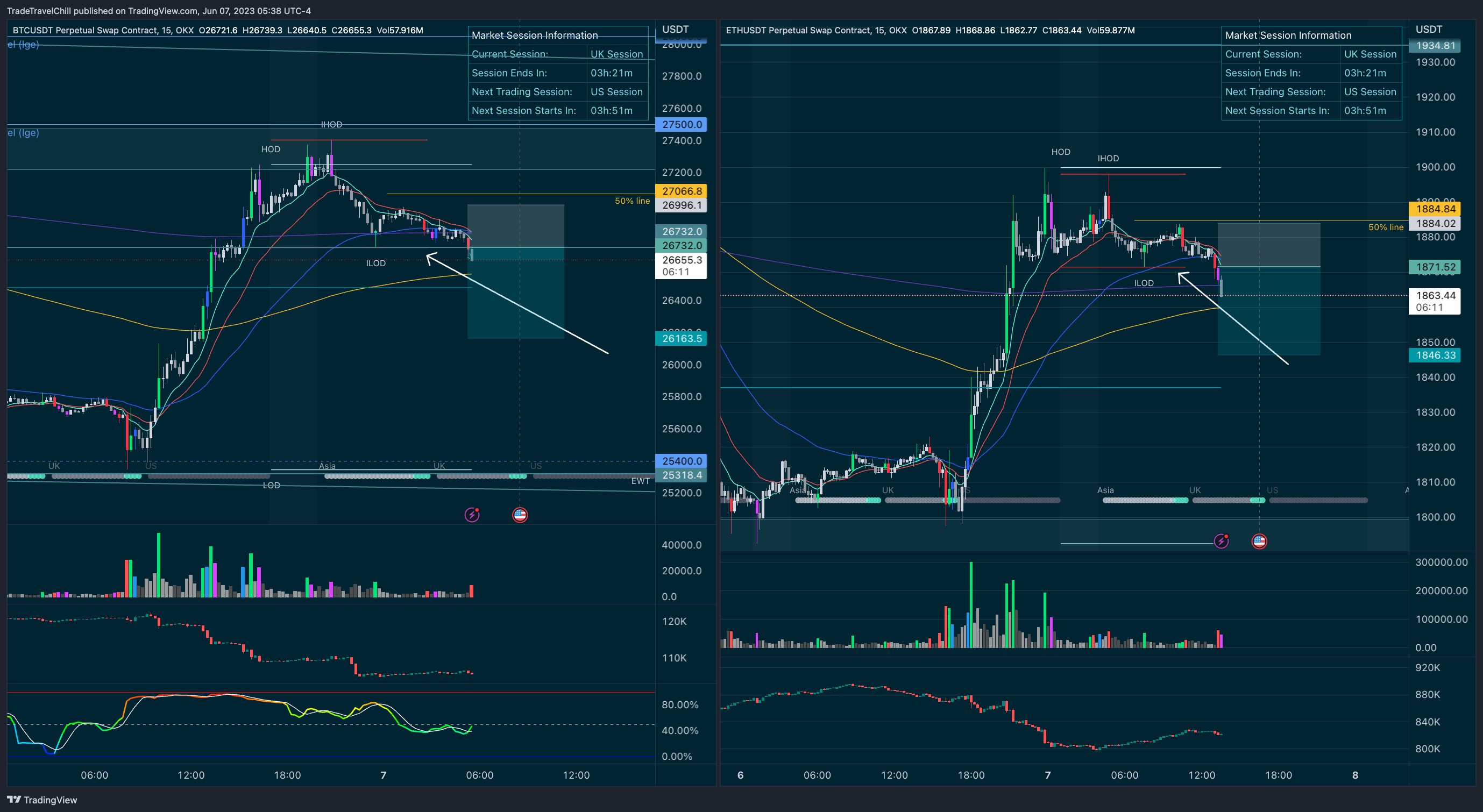Click US Session value in ETH session table
Viewport: 1483px width, 812px height.
1370,92
